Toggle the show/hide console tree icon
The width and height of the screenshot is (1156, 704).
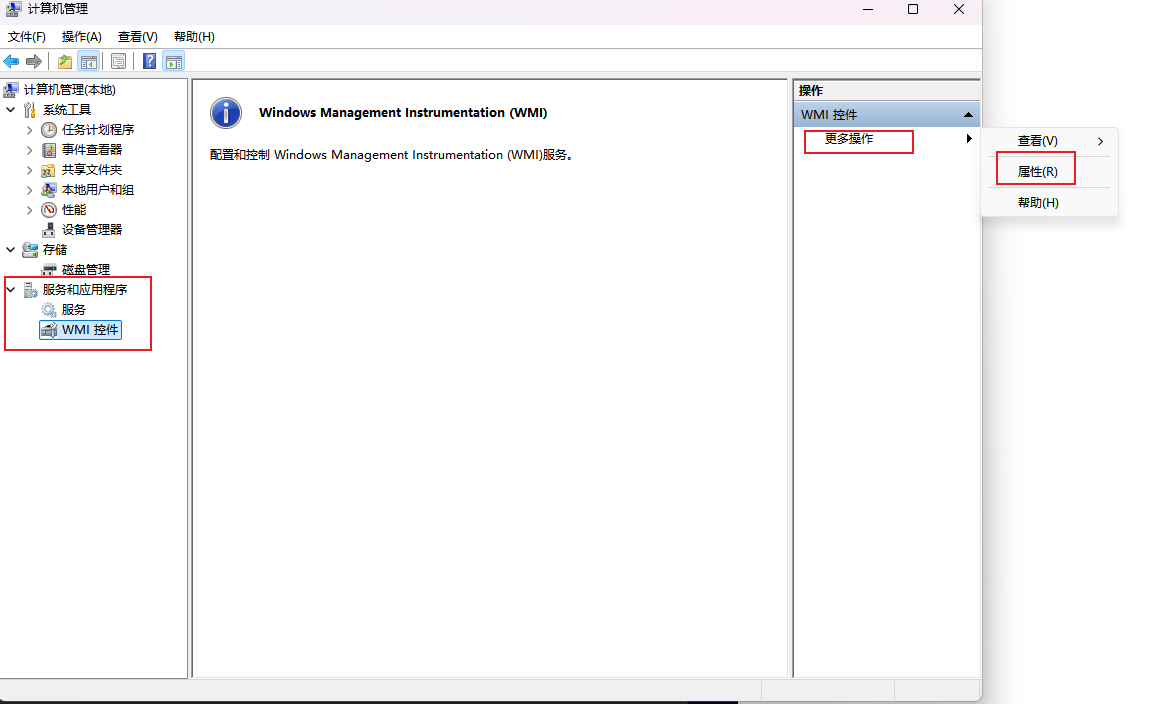coord(88,61)
